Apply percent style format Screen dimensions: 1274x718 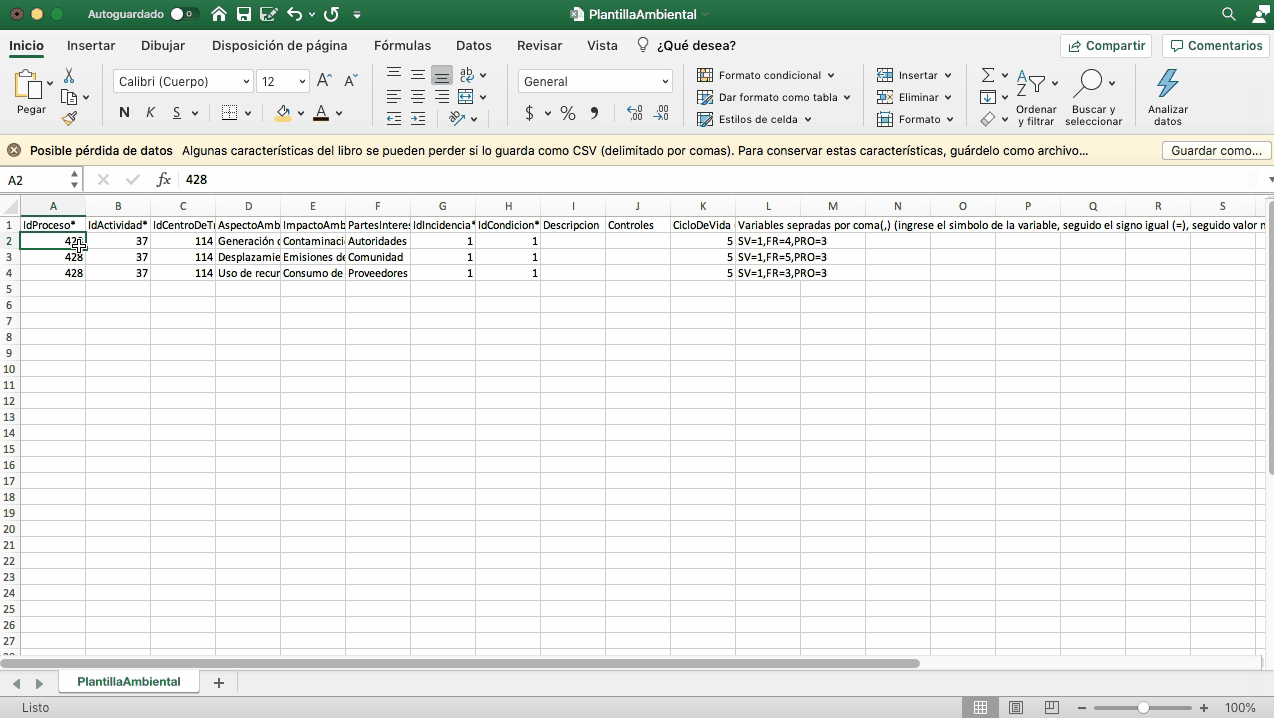point(568,113)
